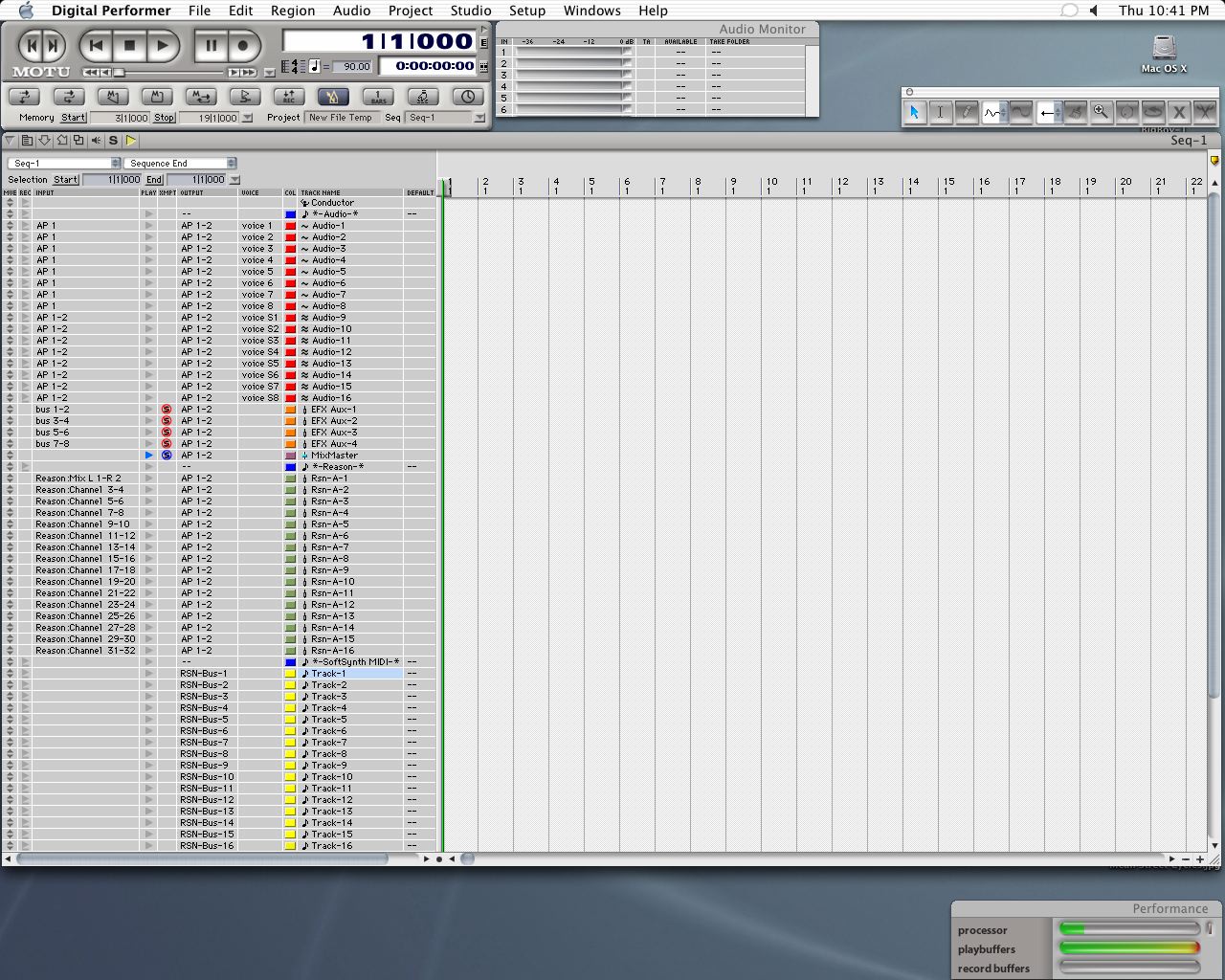The height and width of the screenshot is (980, 1225).
Task: Open the Memory times dropdown arrow
Action: coord(248,119)
